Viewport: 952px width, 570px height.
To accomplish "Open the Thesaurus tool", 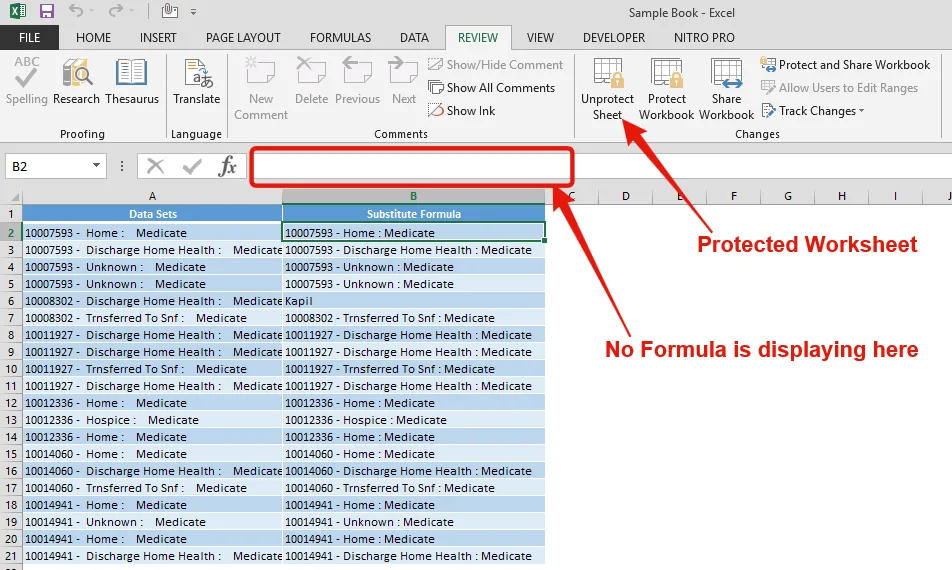I will tap(132, 80).
